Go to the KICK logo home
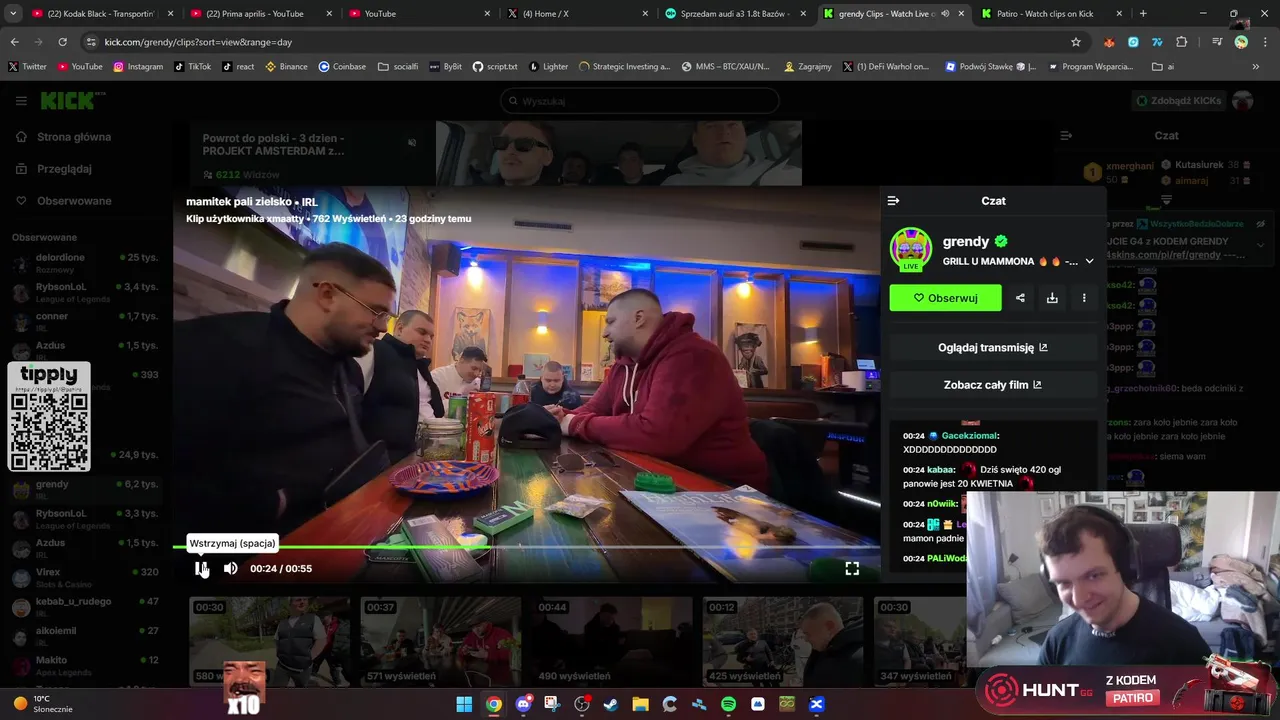This screenshot has height=720, width=1280. (x=72, y=101)
